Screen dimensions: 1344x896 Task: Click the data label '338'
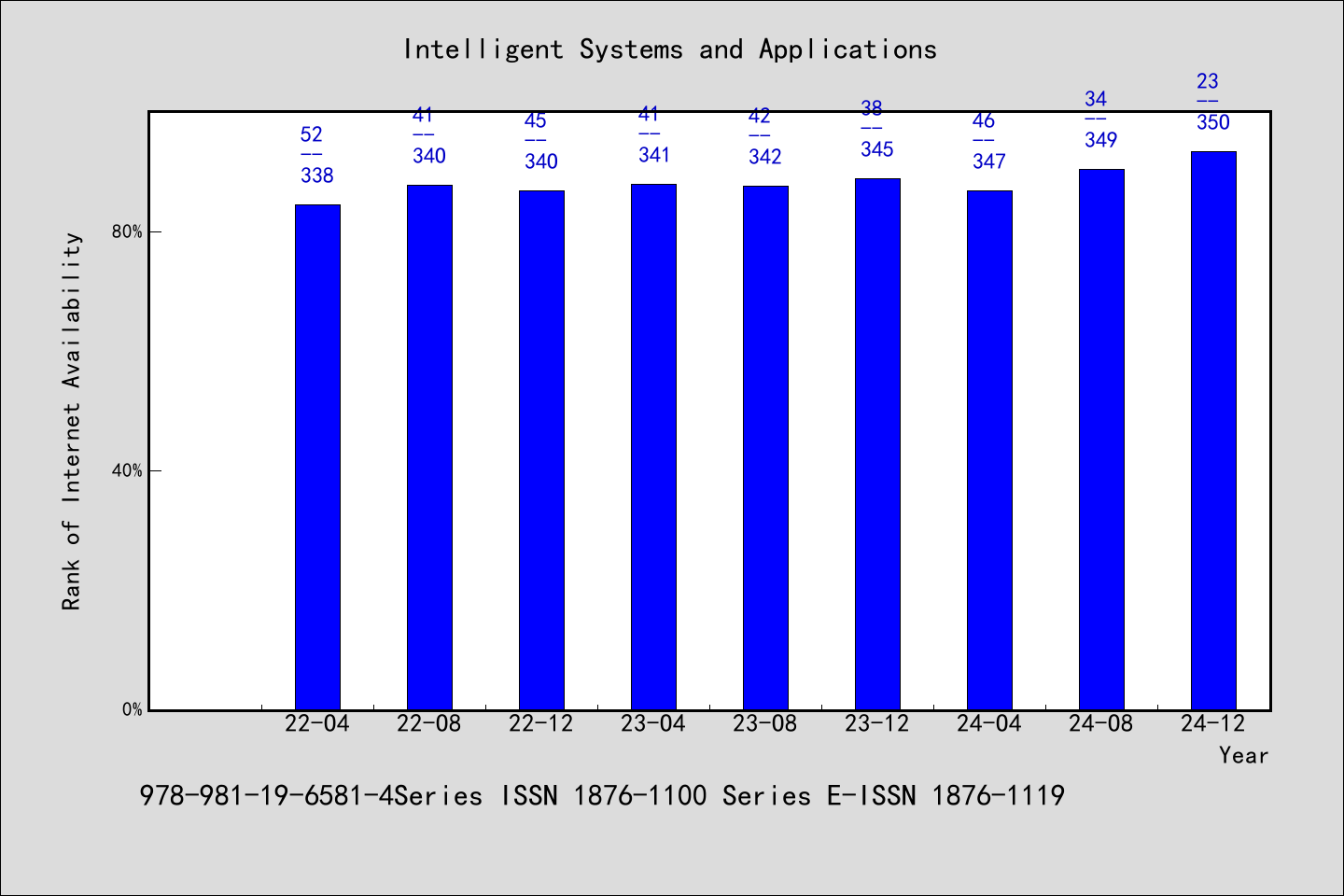coord(317,175)
